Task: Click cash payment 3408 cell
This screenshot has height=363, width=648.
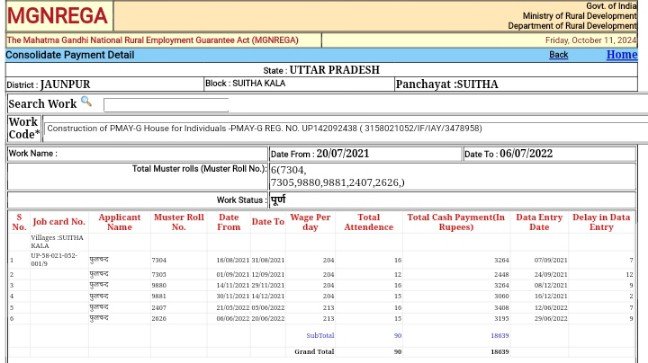Action: pyautogui.click(x=501, y=308)
